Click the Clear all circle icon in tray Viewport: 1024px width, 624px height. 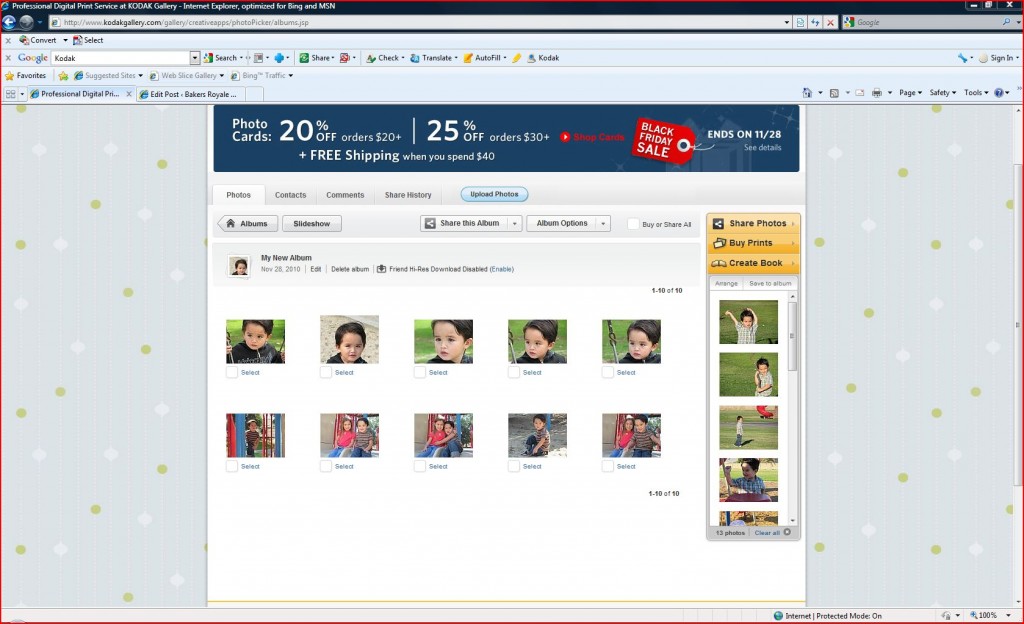pyautogui.click(x=787, y=532)
